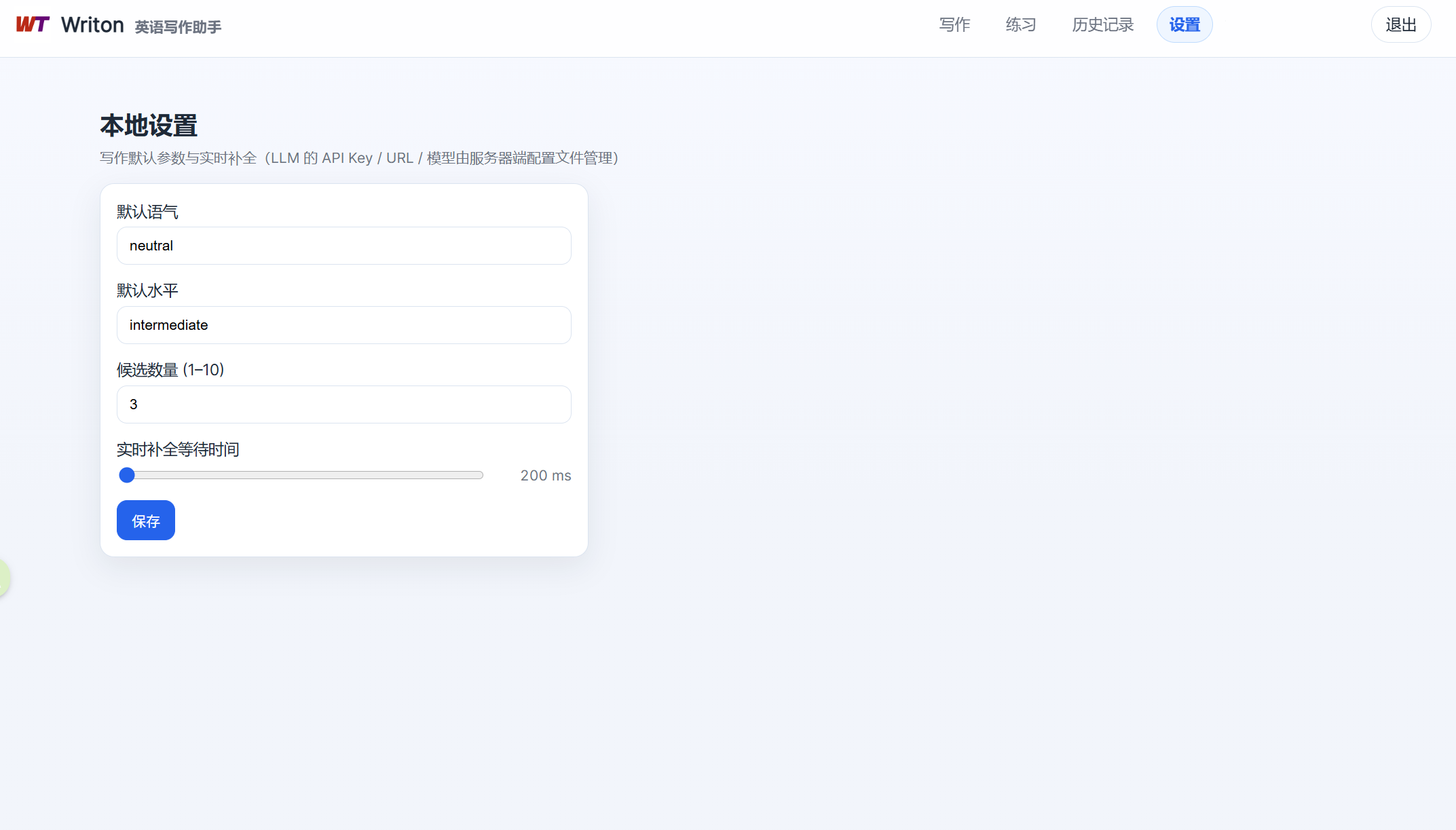The image size is (1456, 830).
Task: Click the wait time slider thumb
Action: click(x=127, y=475)
